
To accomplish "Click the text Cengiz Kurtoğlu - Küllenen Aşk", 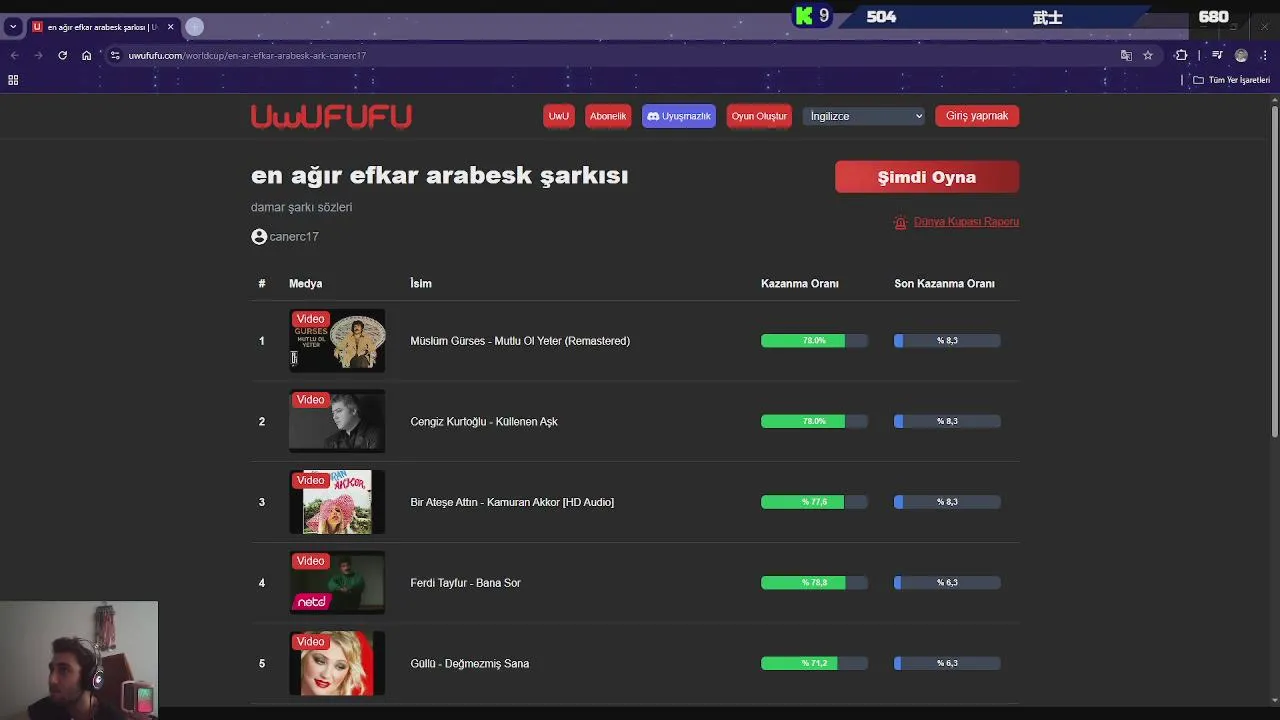I will [x=484, y=422].
